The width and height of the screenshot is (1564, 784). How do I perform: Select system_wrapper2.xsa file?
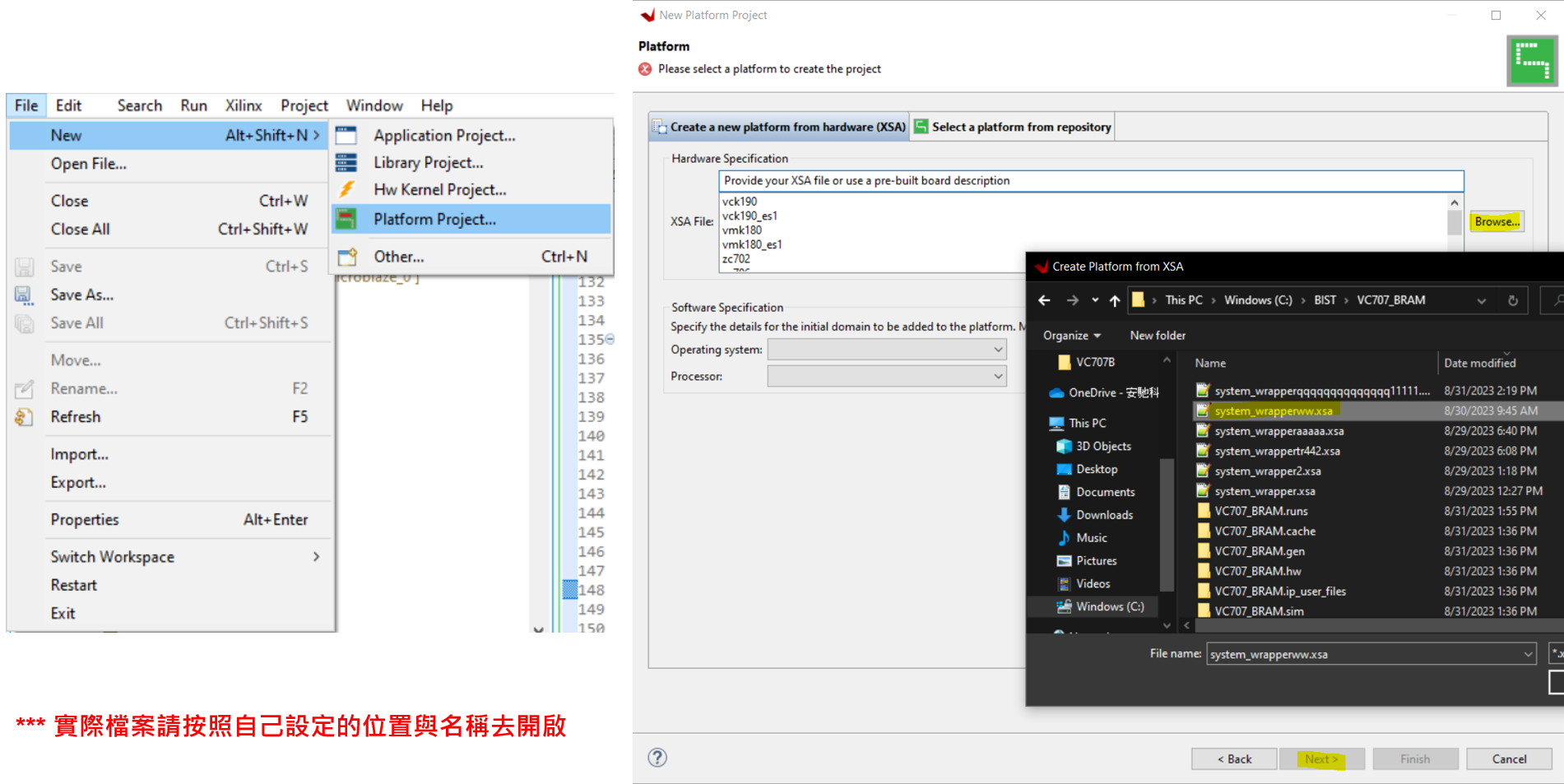1268,471
